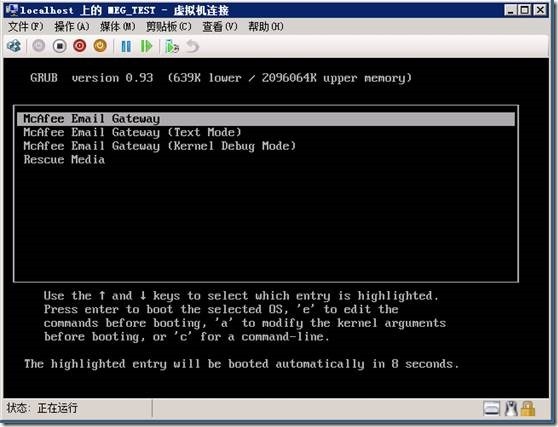This screenshot has width=558, height=427.
Task: Close the virtual machine connection window
Action: click(540, 10)
